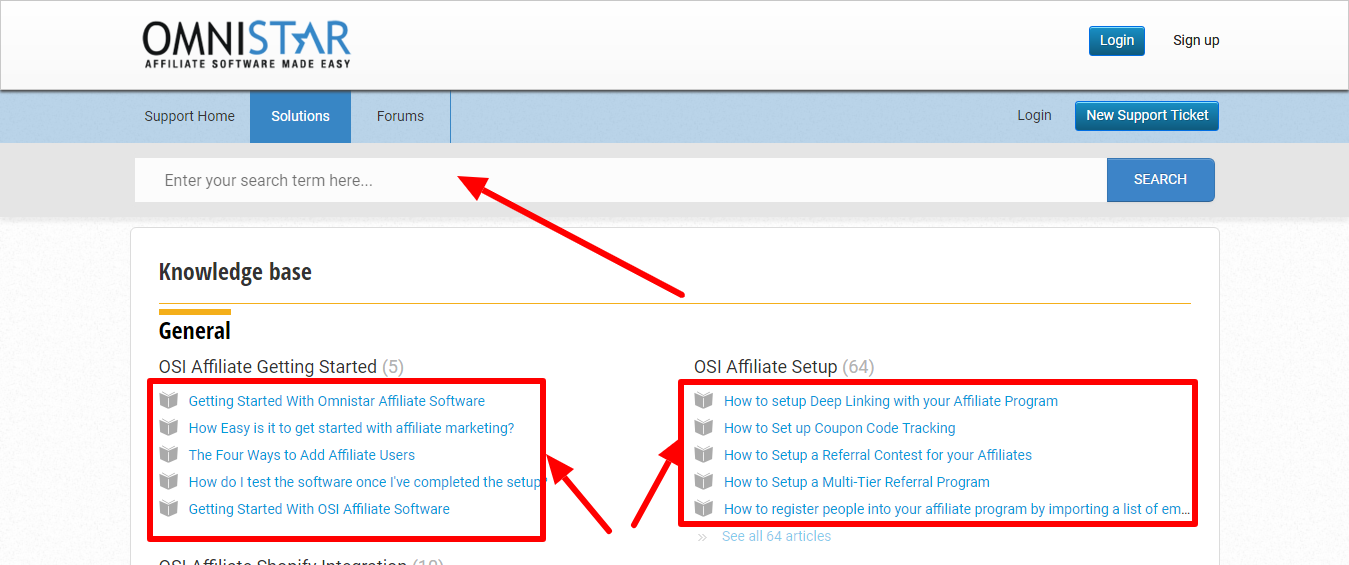Image resolution: width=1349 pixels, height=565 pixels.
Task: Click See all 64 articles link
Action: tap(776, 536)
